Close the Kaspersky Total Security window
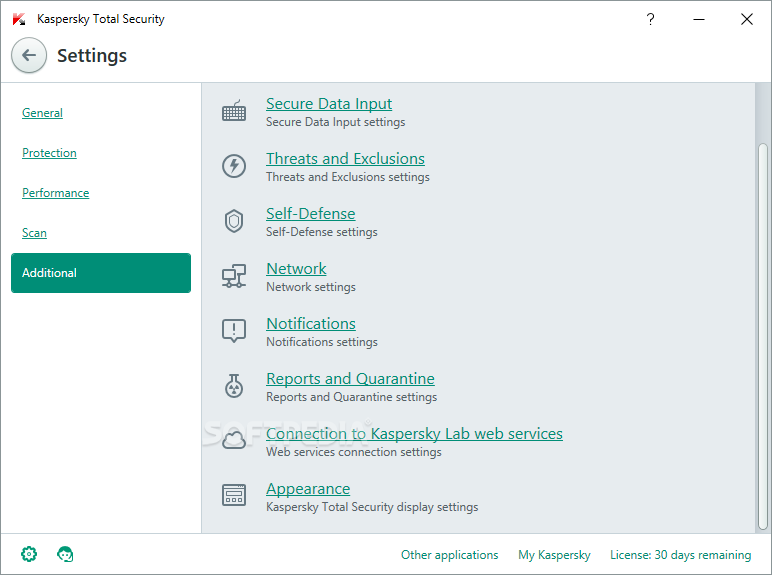Viewport: 772px width, 575px height. point(746,19)
